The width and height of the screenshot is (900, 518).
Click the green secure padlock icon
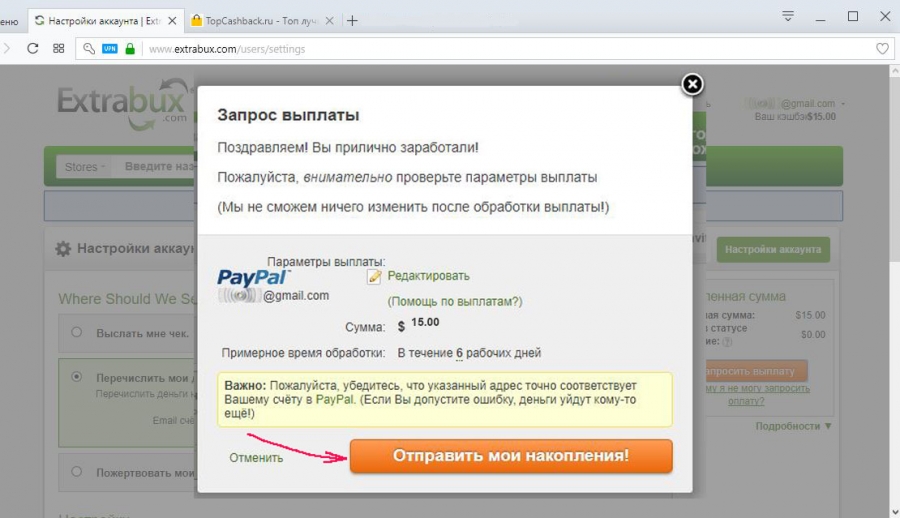130,49
